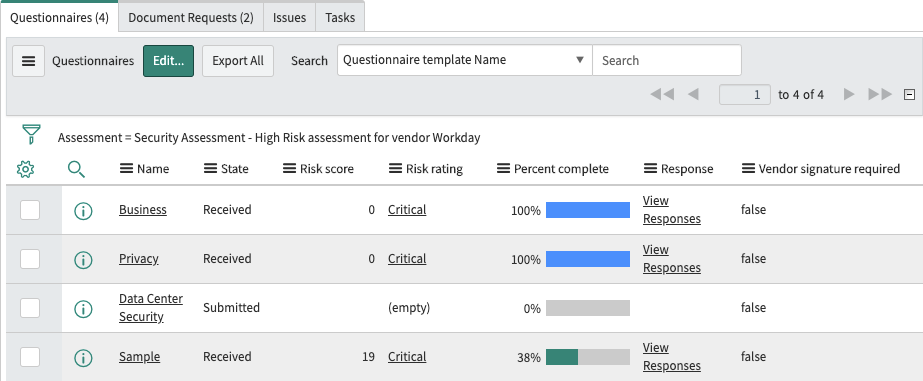923x381 pixels.
Task: Click Sample 38% progress bar
Action: 588,357
